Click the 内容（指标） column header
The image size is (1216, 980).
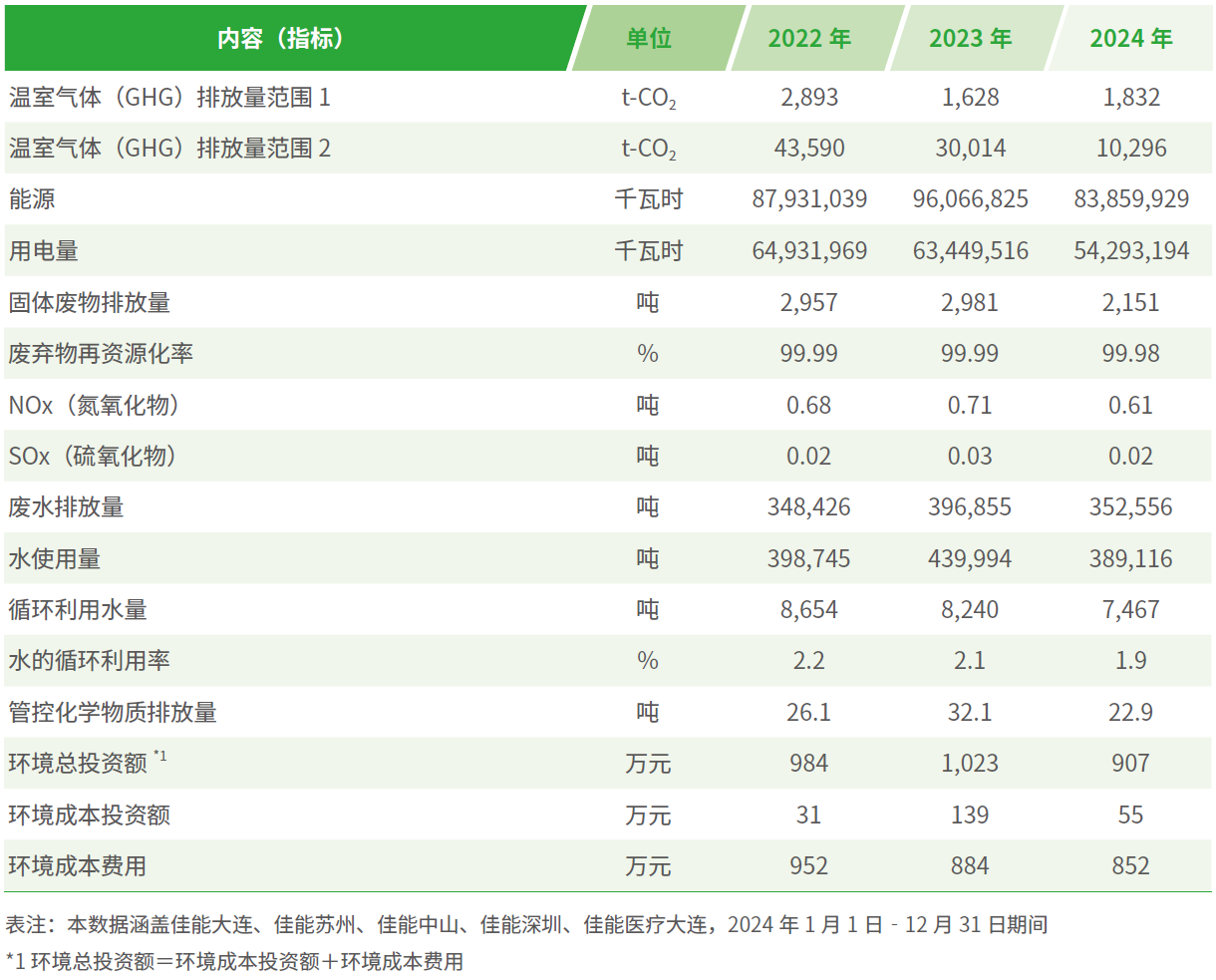click(x=281, y=39)
